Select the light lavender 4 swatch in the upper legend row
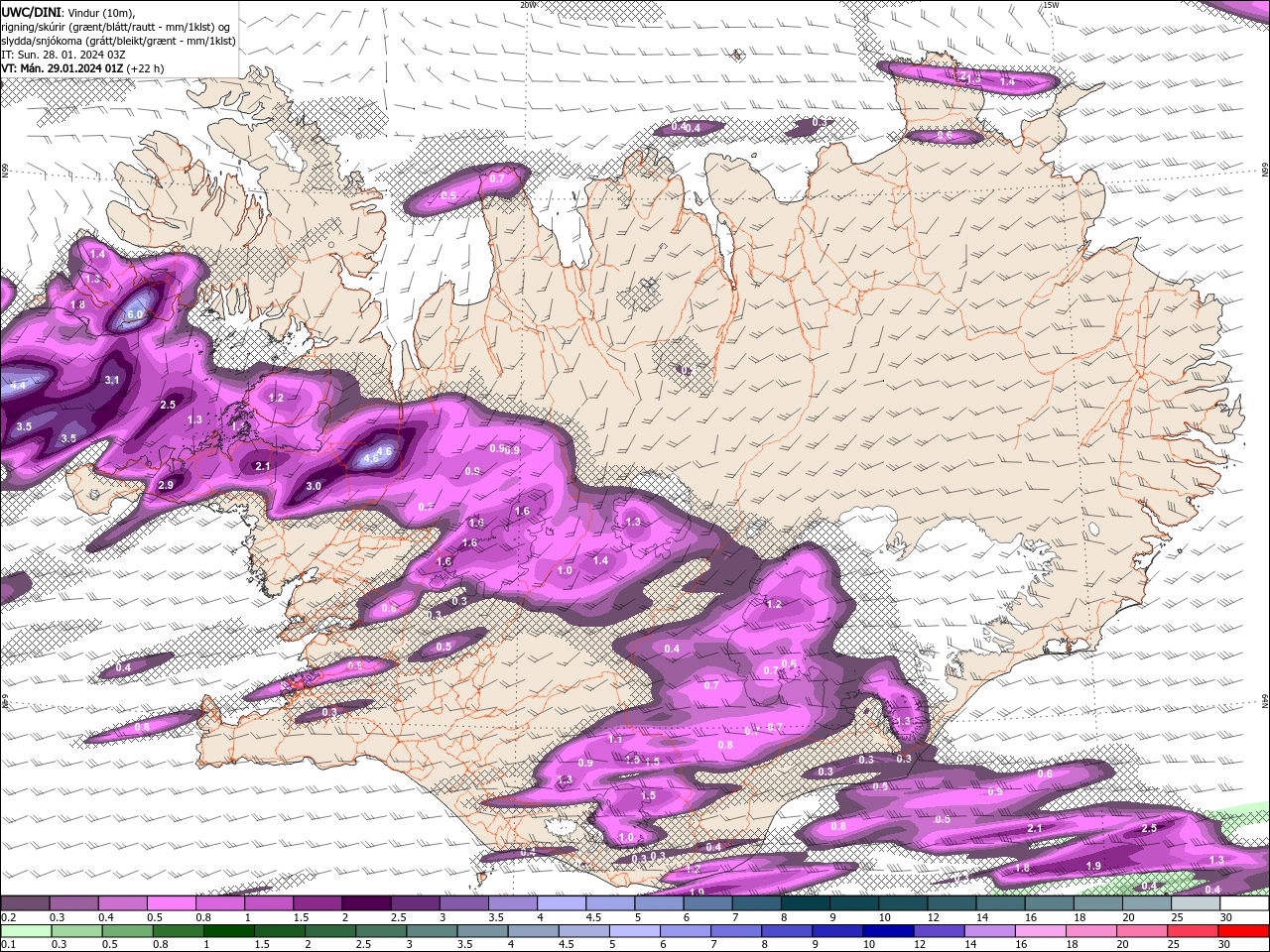The height and width of the screenshot is (952, 1270). coord(563,903)
